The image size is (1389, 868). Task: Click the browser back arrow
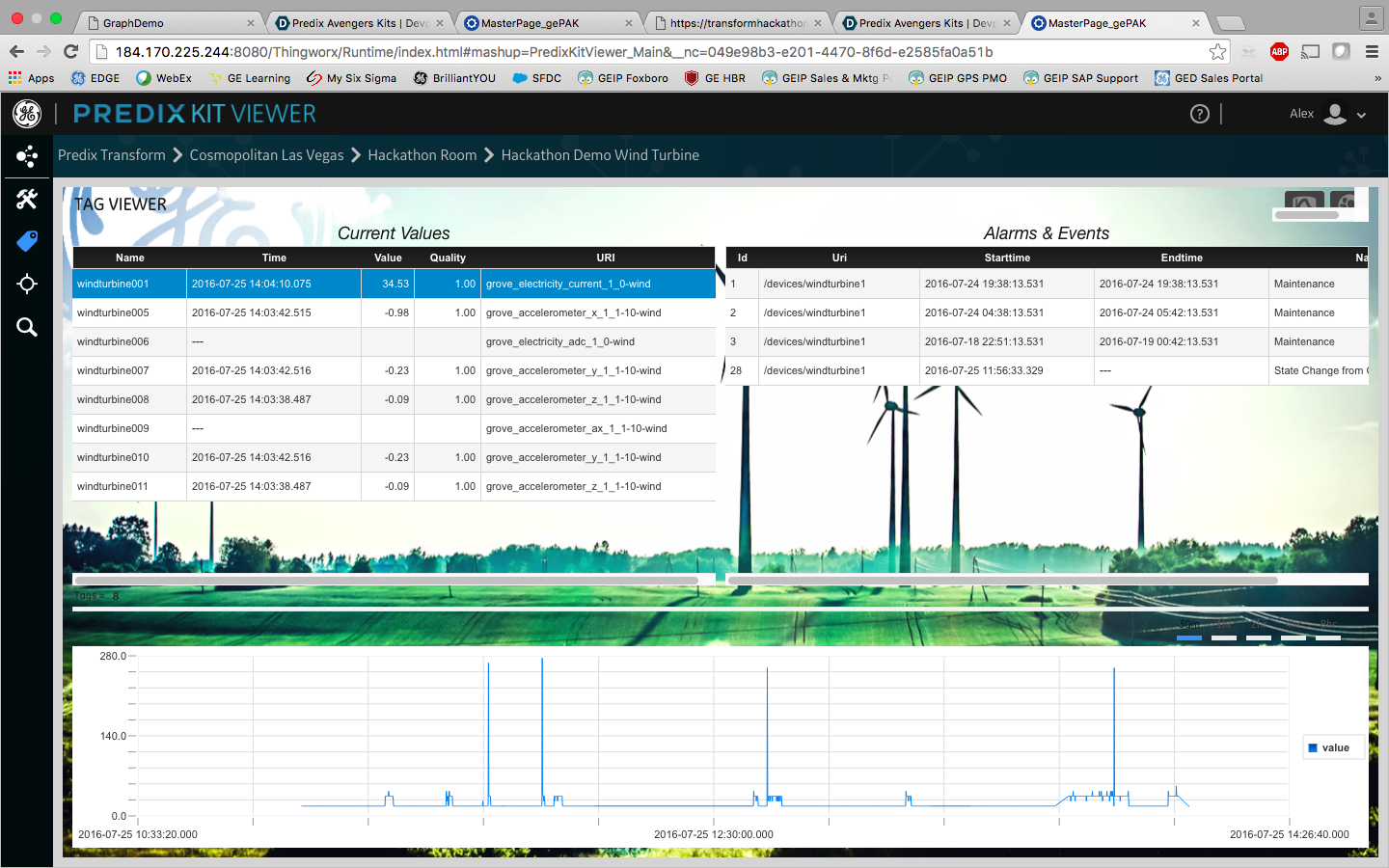pos(16,52)
